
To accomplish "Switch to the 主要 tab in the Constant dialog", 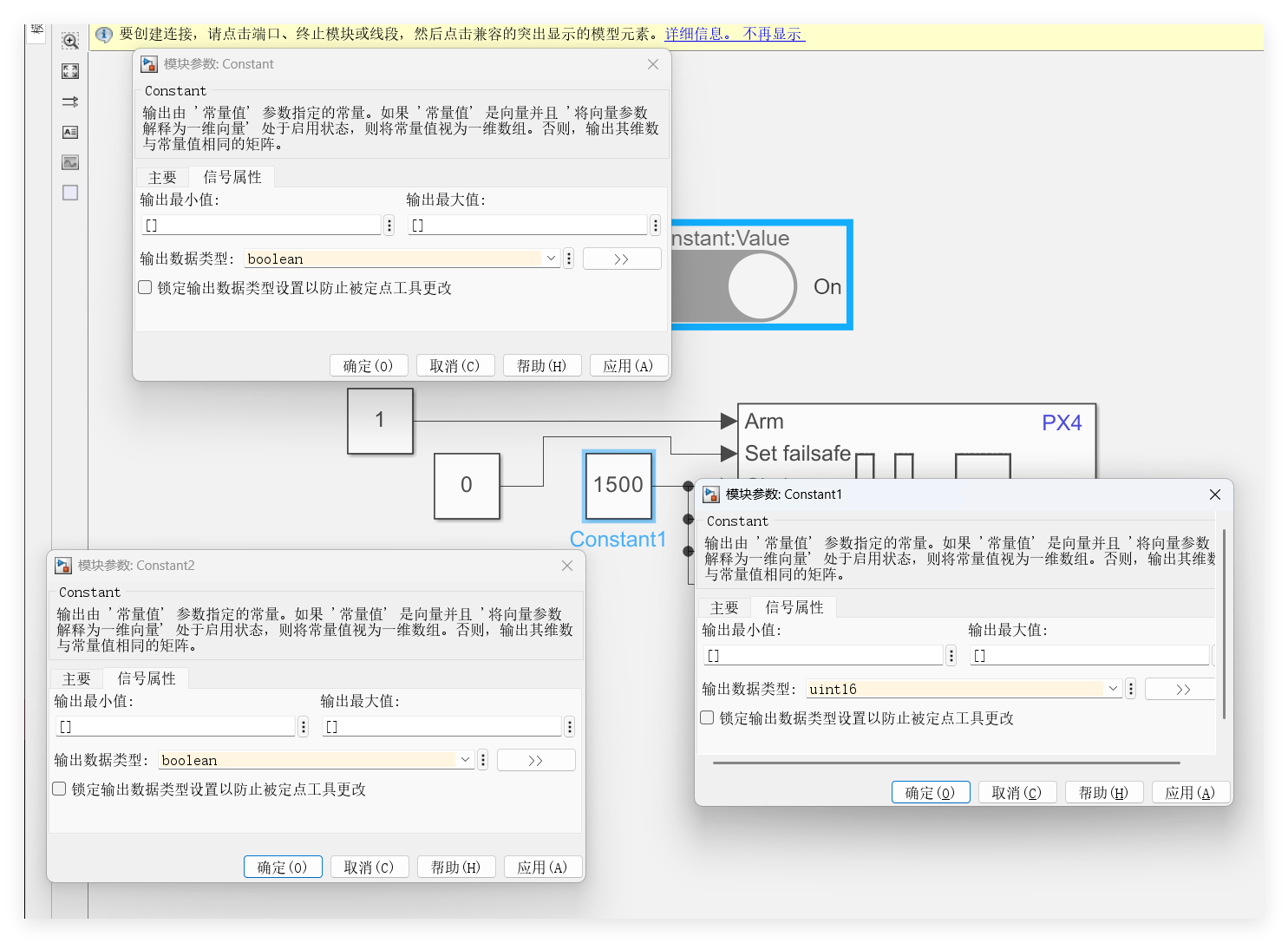I will [162, 177].
